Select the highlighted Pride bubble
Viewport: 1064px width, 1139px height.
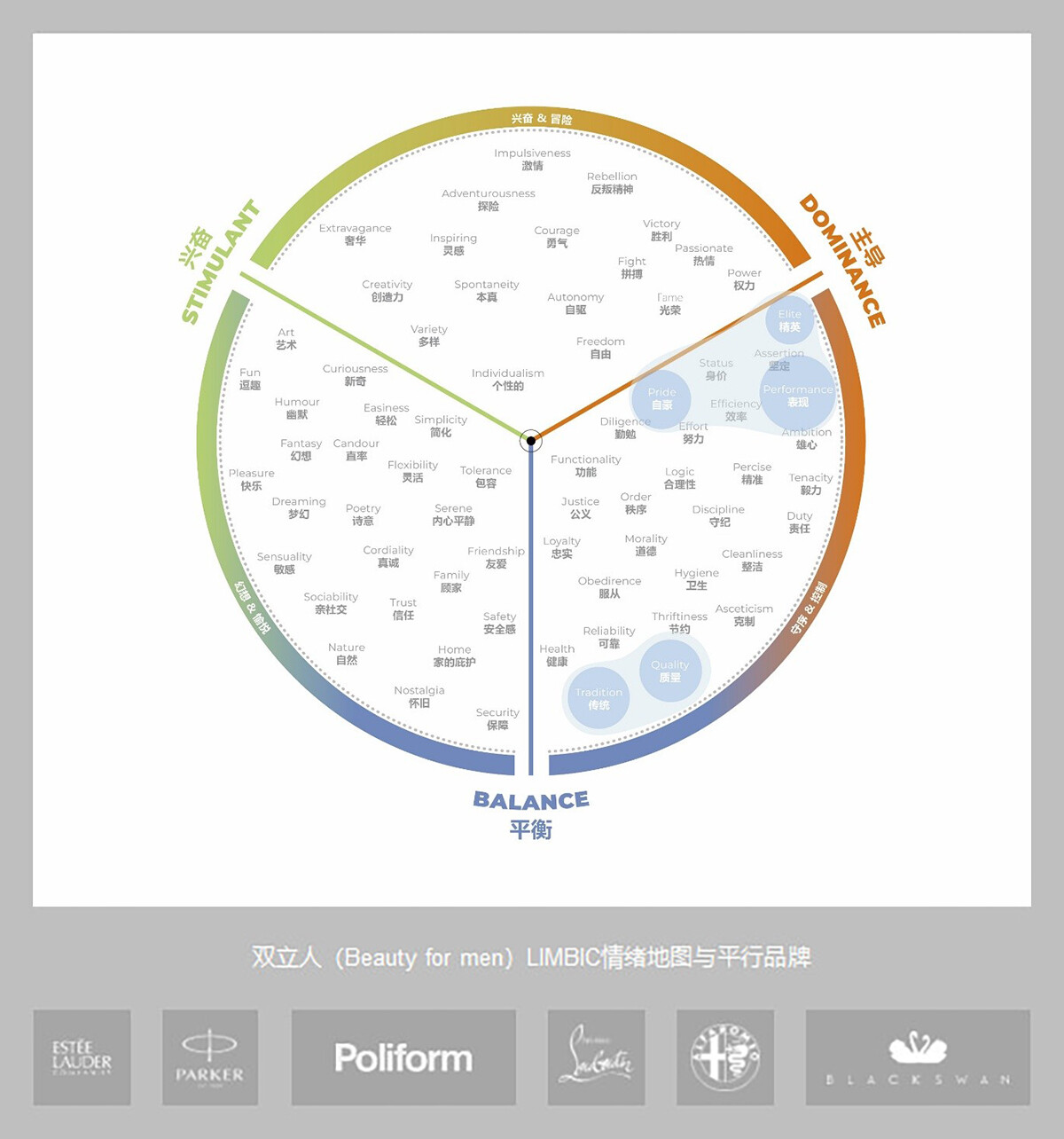click(x=661, y=398)
